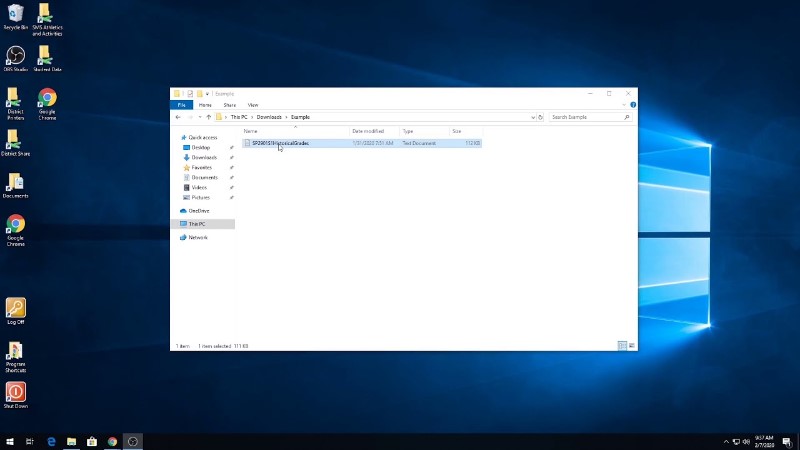Switch to large icons view in status bar
800x450 pixels.
tap(630, 346)
